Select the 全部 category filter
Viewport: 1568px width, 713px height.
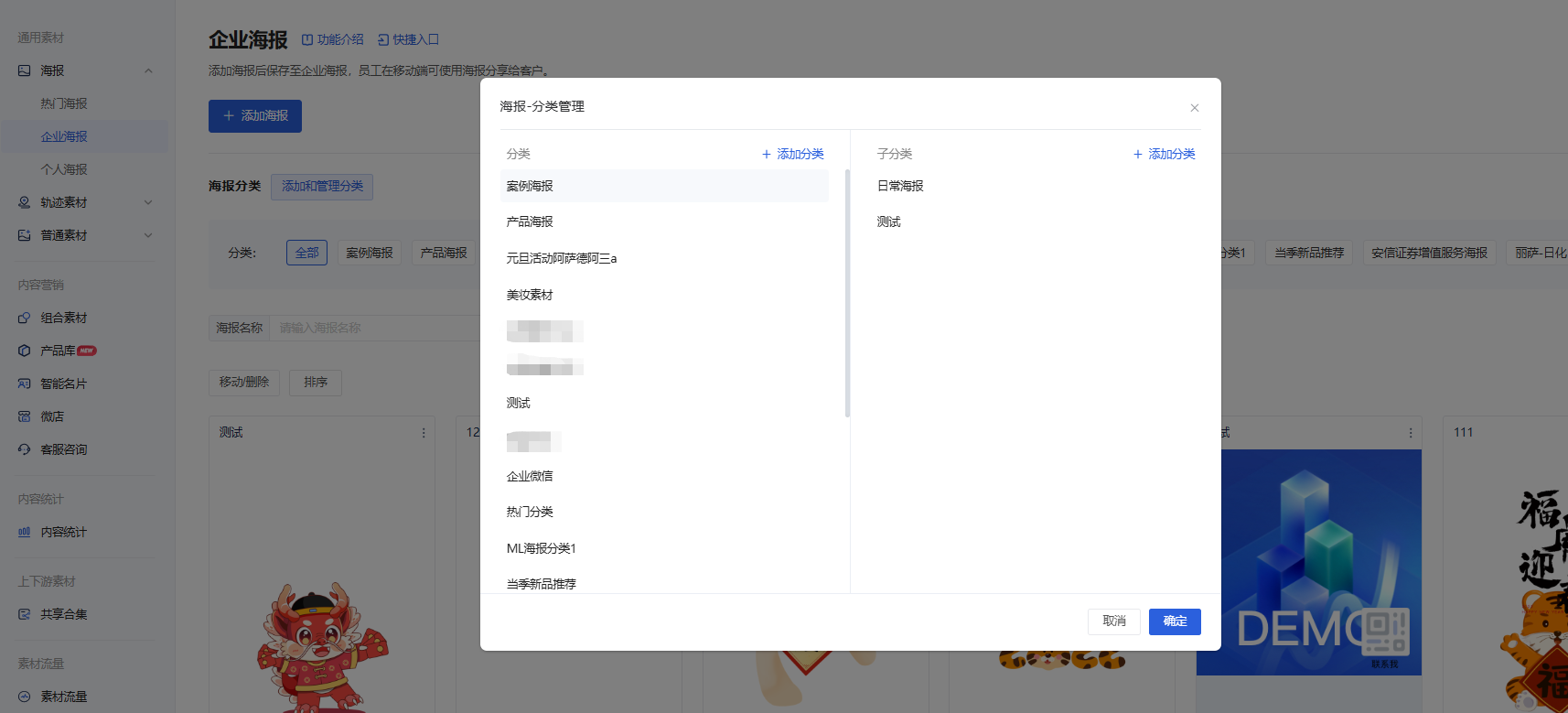(307, 253)
